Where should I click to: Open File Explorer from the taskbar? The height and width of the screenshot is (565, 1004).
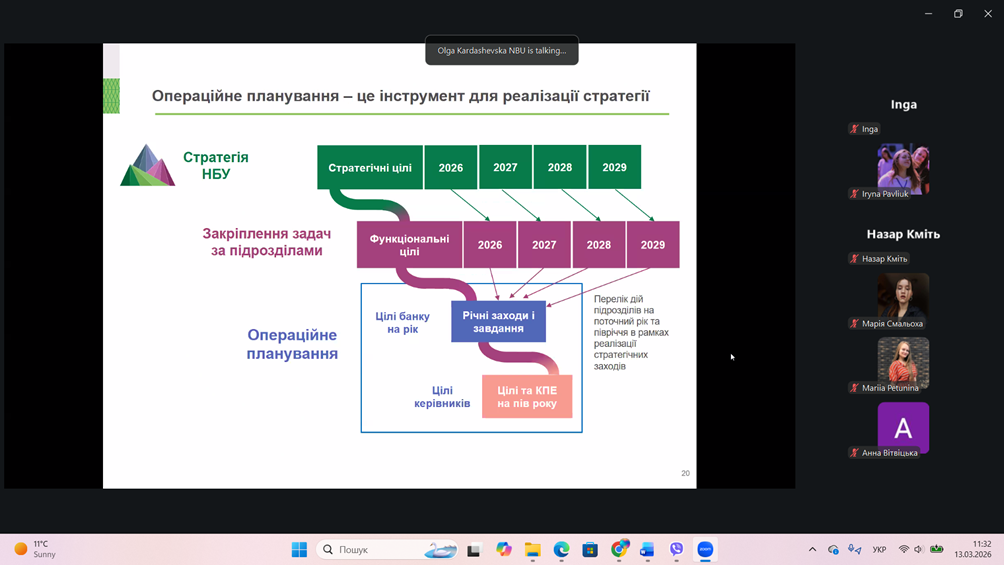click(x=533, y=549)
